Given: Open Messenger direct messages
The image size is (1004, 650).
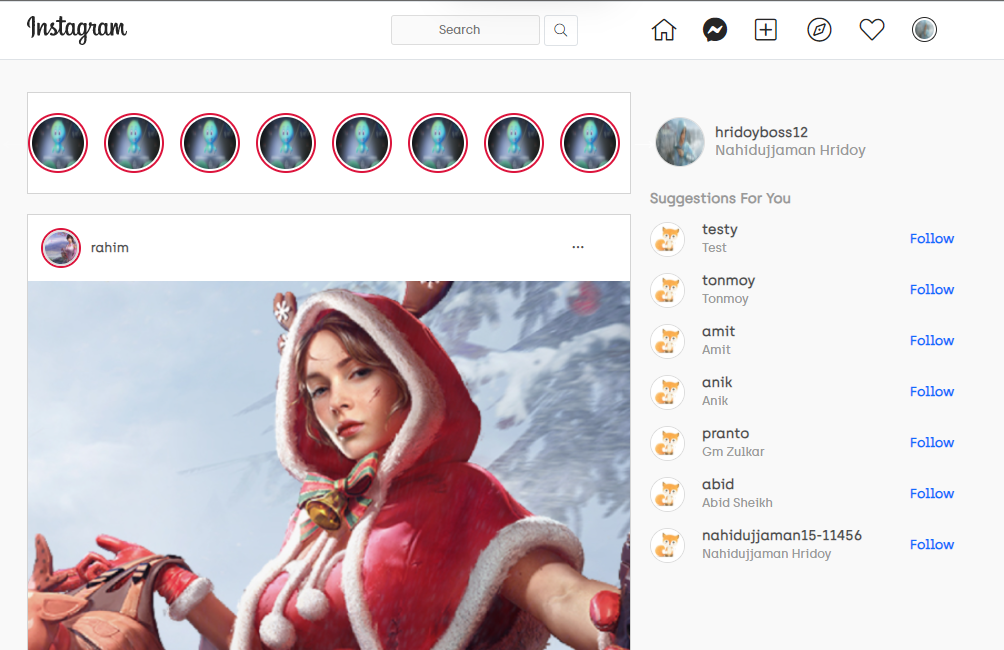Looking at the screenshot, I should click(714, 30).
